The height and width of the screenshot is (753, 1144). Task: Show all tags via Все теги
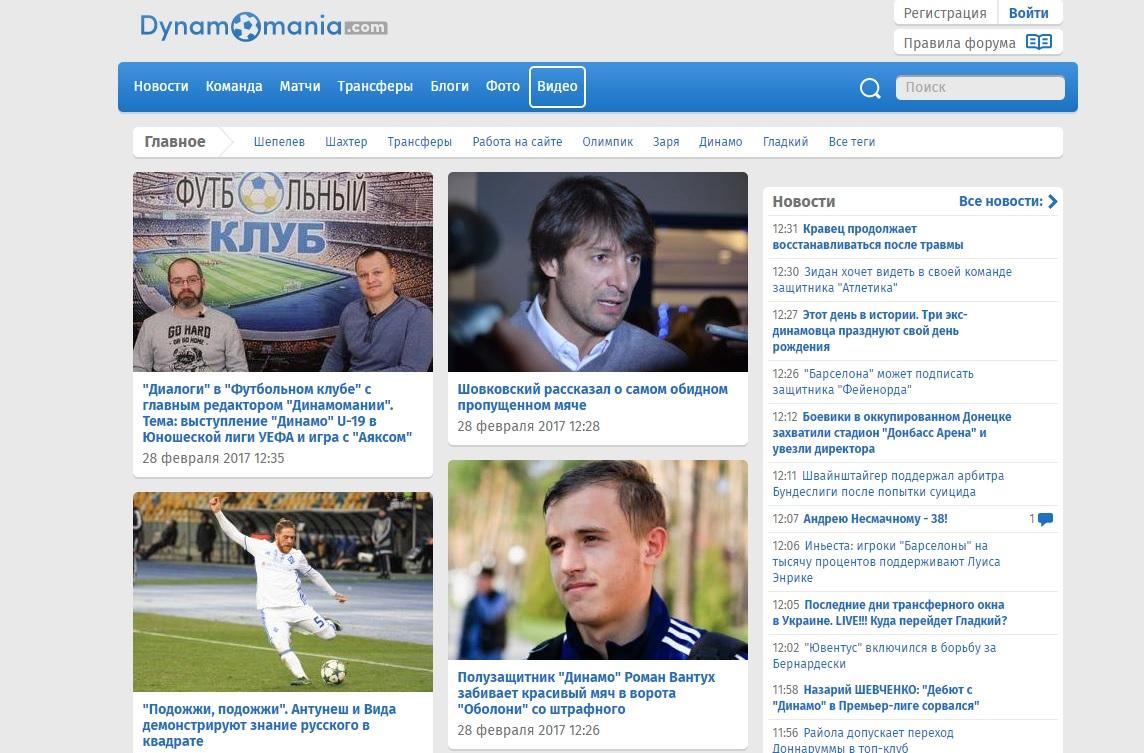(x=851, y=142)
